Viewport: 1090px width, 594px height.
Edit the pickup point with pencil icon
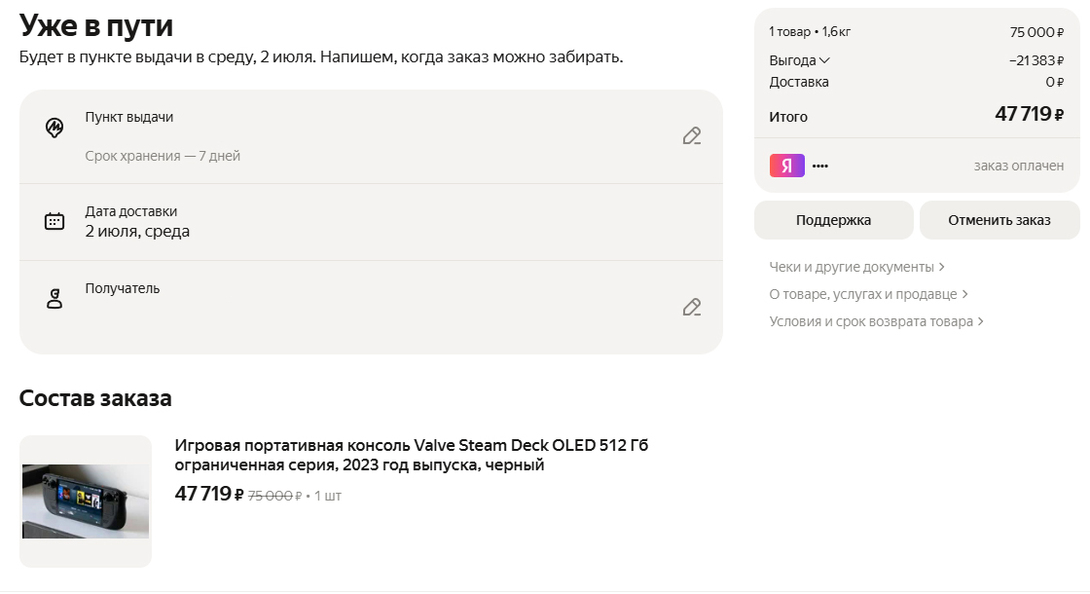click(691, 136)
